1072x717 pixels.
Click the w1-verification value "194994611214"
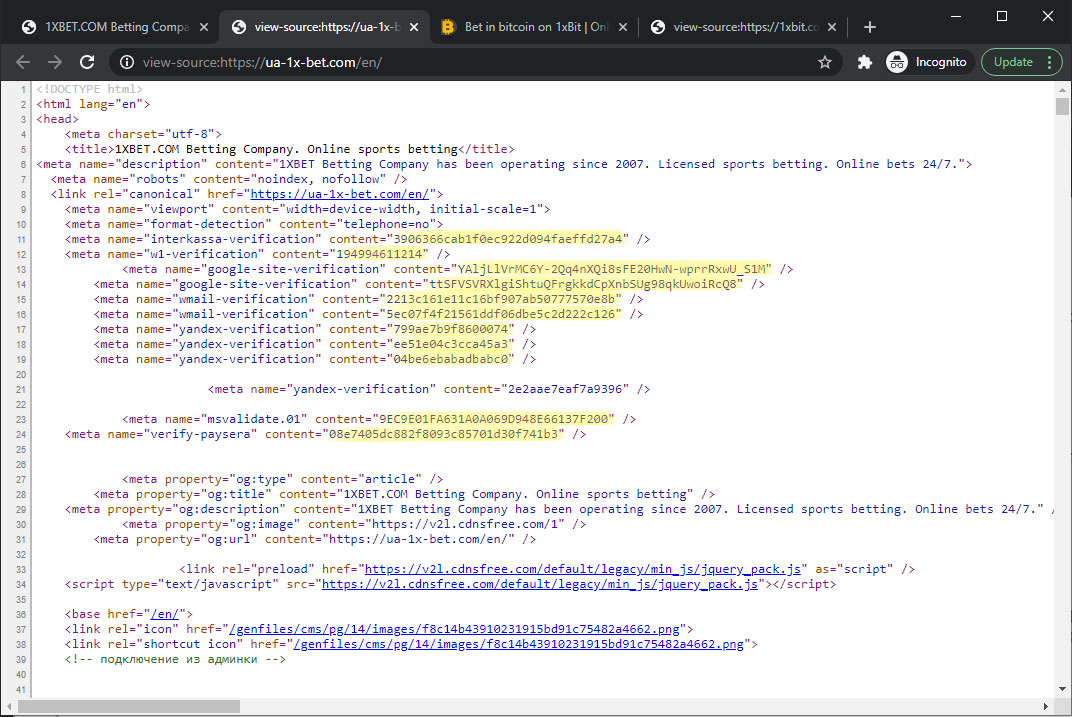click(379, 254)
